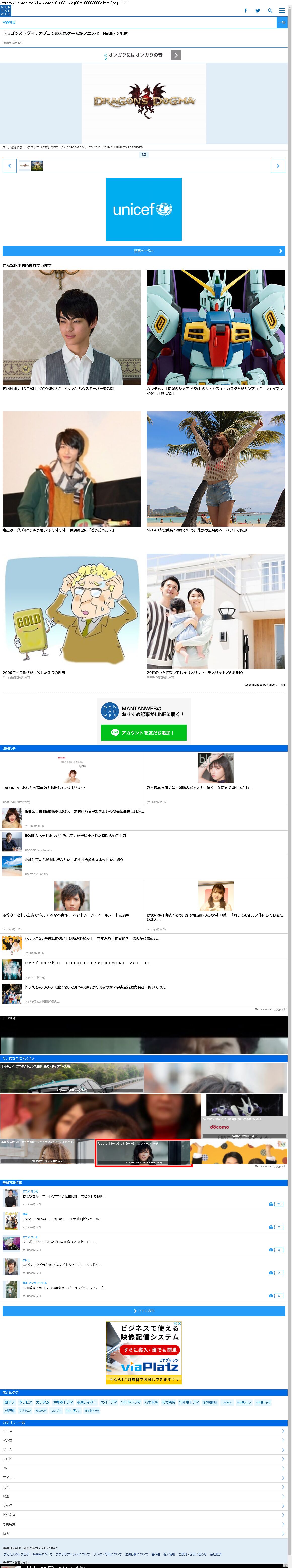Click the arrow on 記事ページへ bar
The height and width of the screenshot is (1568, 292).
click(280, 251)
